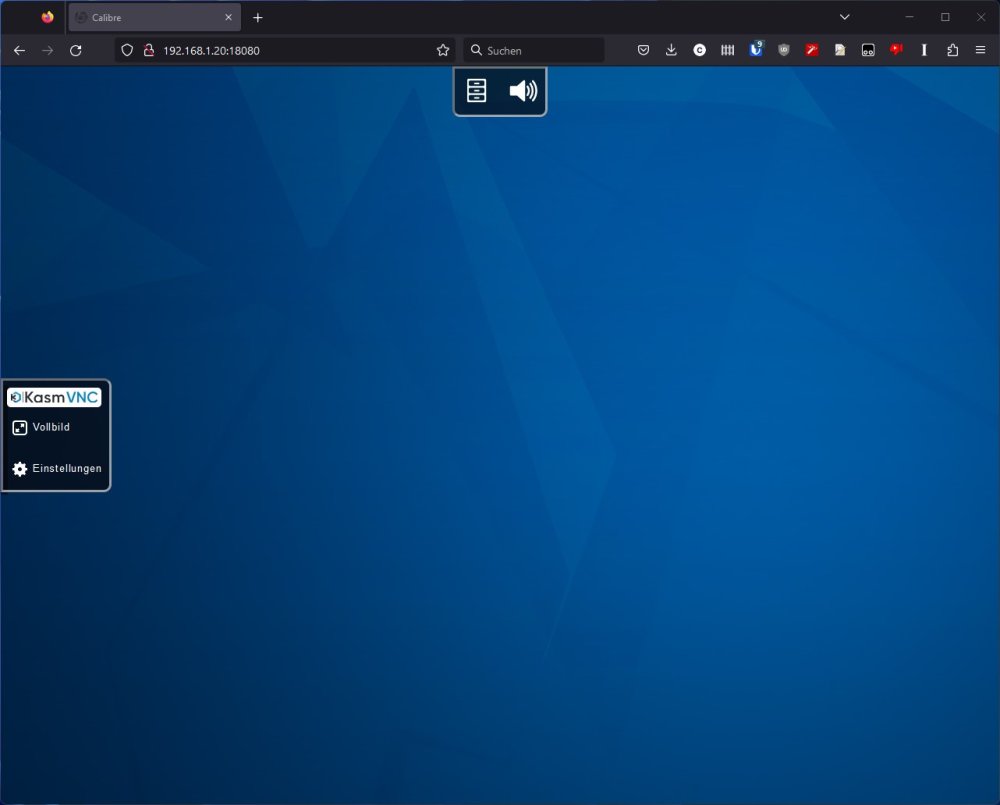Toggle audio with the speaker icon

click(x=524, y=91)
